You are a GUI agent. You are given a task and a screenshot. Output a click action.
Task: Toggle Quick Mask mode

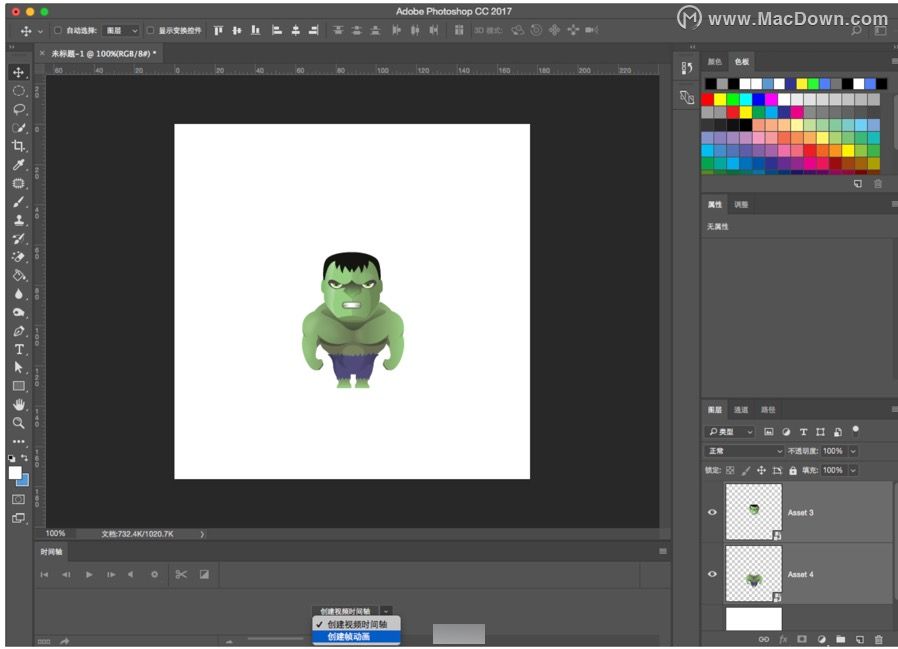click(18, 499)
